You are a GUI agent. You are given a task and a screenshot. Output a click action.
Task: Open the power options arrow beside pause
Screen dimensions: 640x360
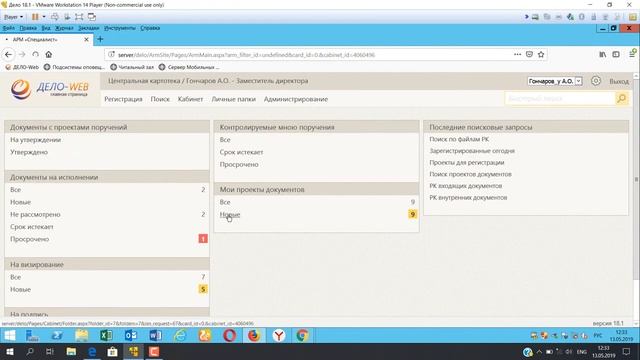pos(44,17)
